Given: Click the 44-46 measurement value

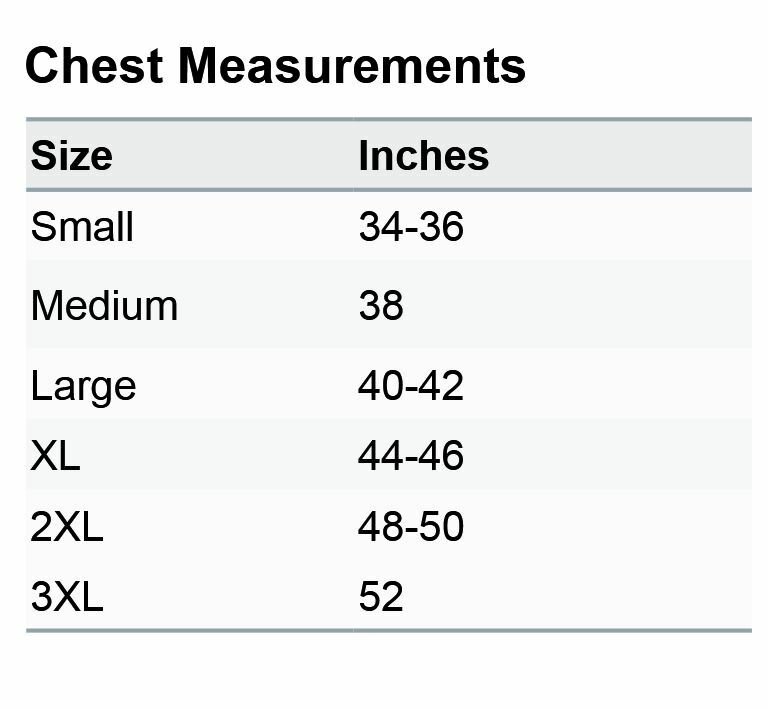Looking at the screenshot, I should coord(410,455).
